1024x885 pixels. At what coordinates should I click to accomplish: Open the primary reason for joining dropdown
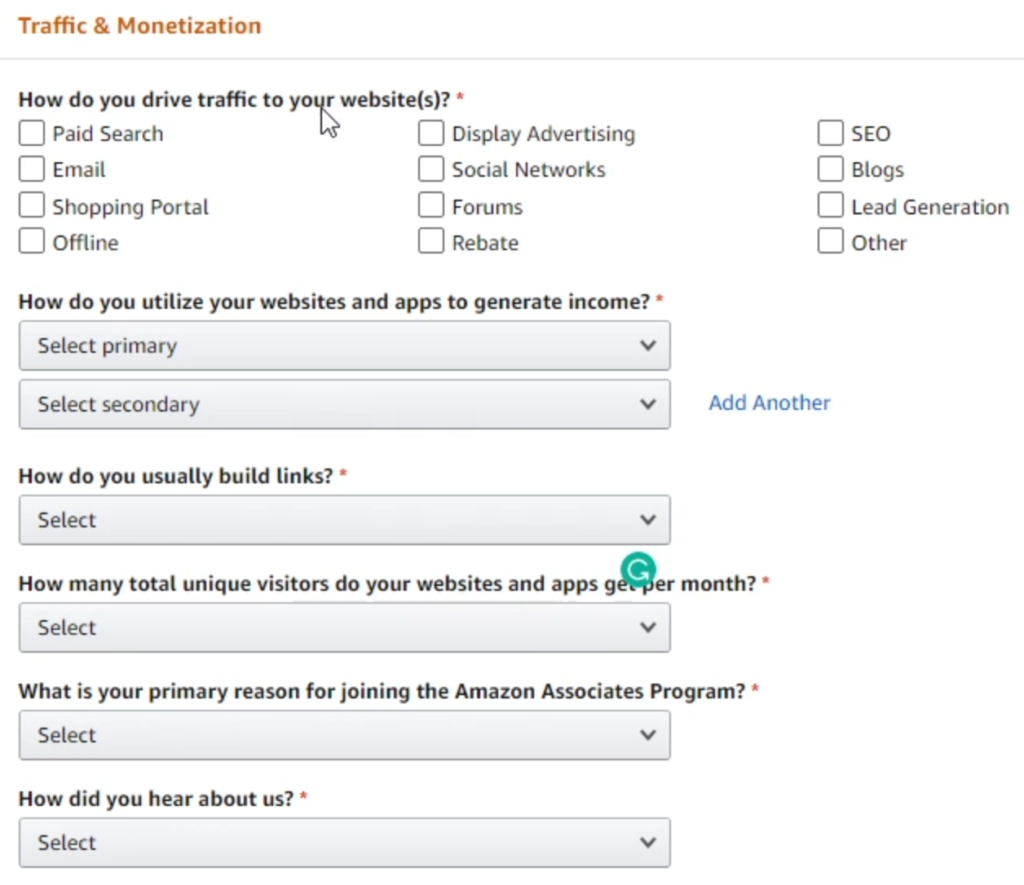pyautogui.click(x=344, y=735)
